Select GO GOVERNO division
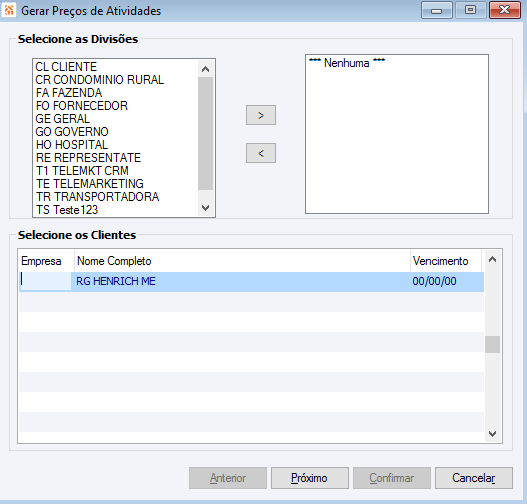Viewport: 527px width, 504px height. click(x=72, y=132)
